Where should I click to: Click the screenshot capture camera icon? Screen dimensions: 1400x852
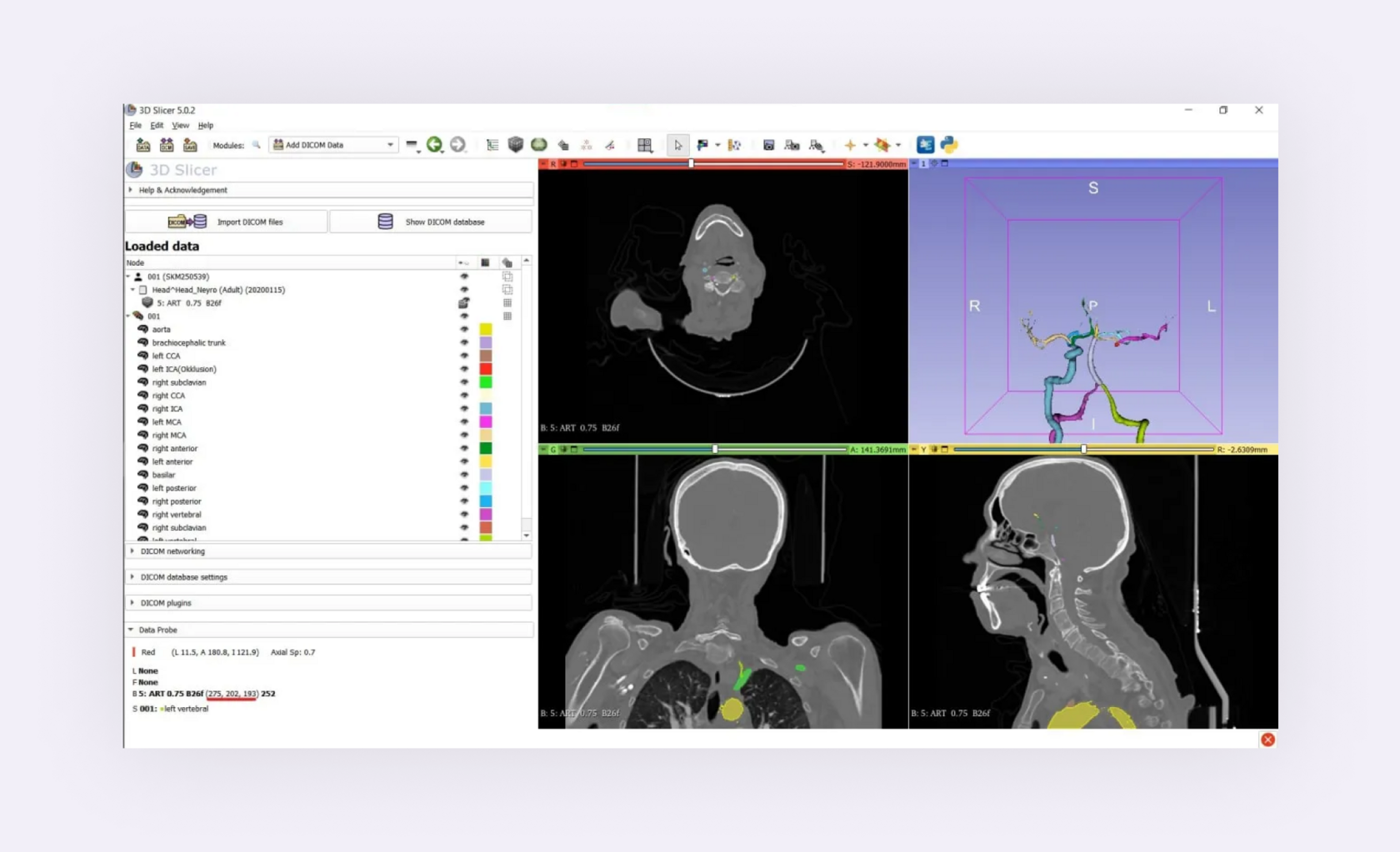pyautogui.click(x=768, y=145)
